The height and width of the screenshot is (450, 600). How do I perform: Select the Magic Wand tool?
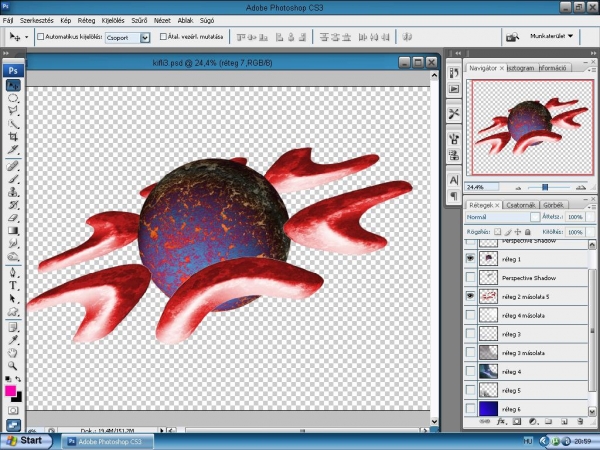13,124
